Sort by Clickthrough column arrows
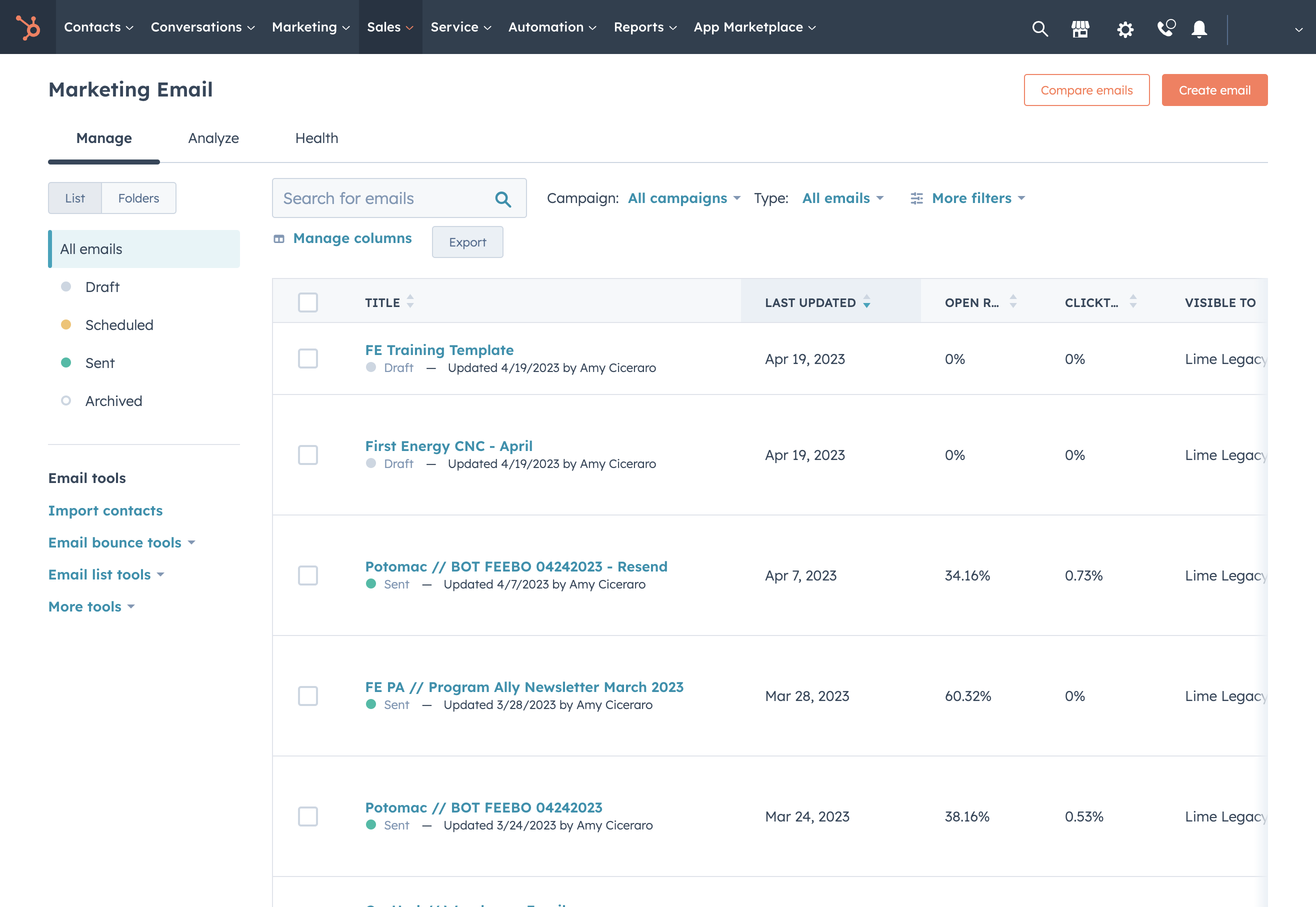 pos(1133,301)
